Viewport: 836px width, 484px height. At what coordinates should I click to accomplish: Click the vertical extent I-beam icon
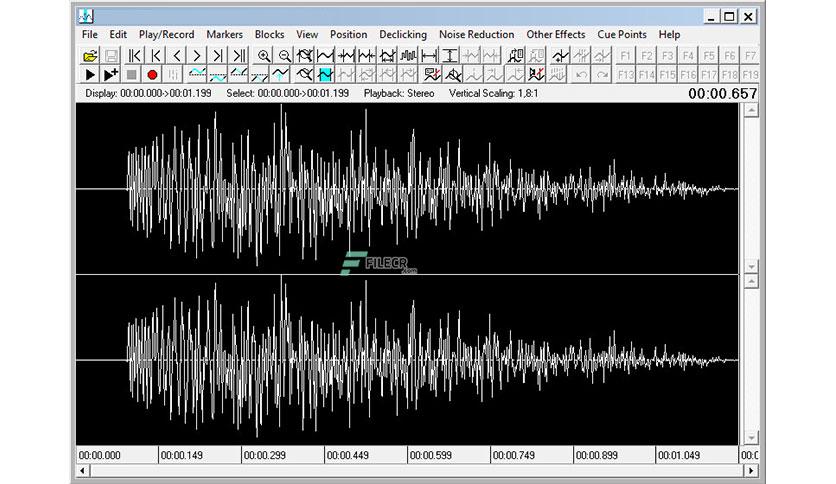(x=450, y=55)
